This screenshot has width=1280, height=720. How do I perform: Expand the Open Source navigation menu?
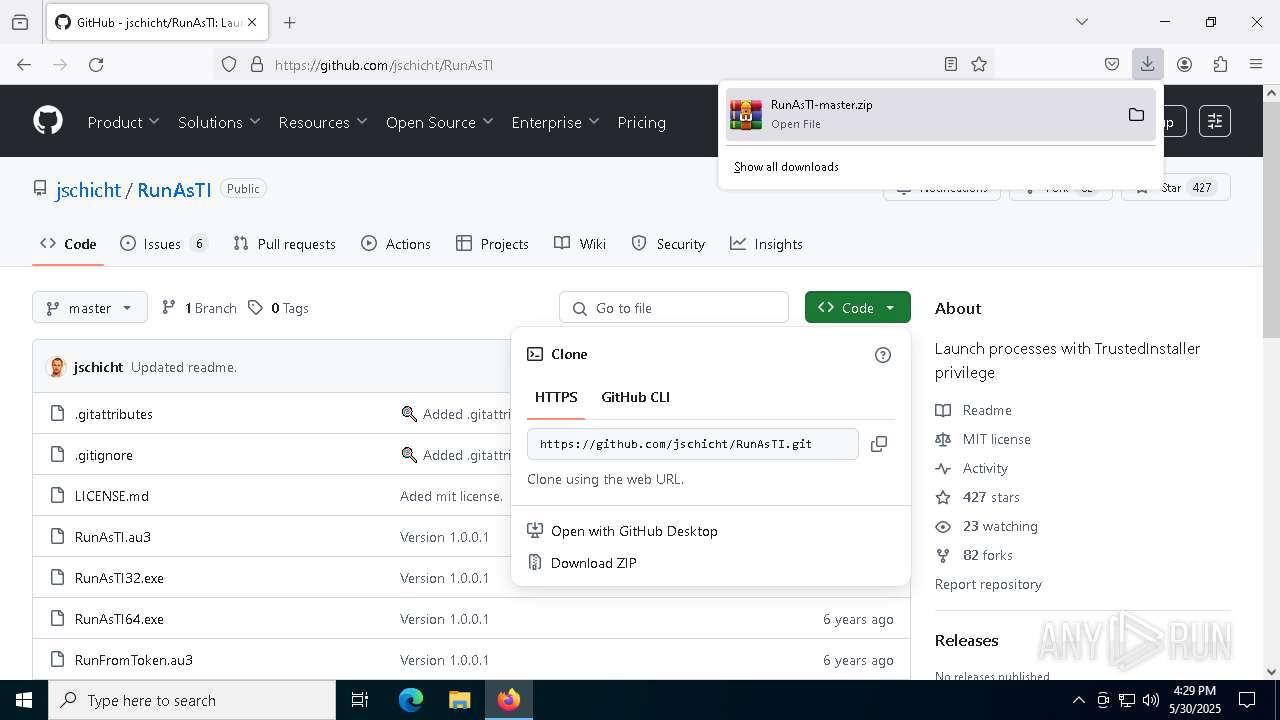click(x=440, y=122)
